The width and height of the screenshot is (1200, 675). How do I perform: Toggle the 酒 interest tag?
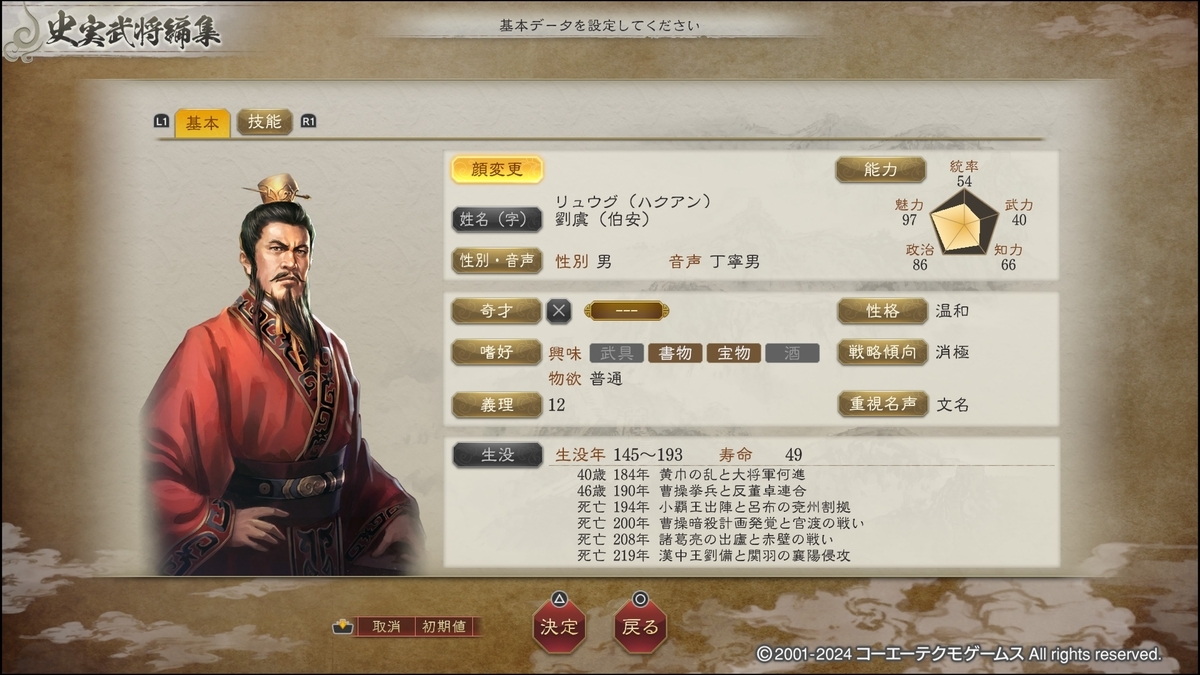click(792, 353)
